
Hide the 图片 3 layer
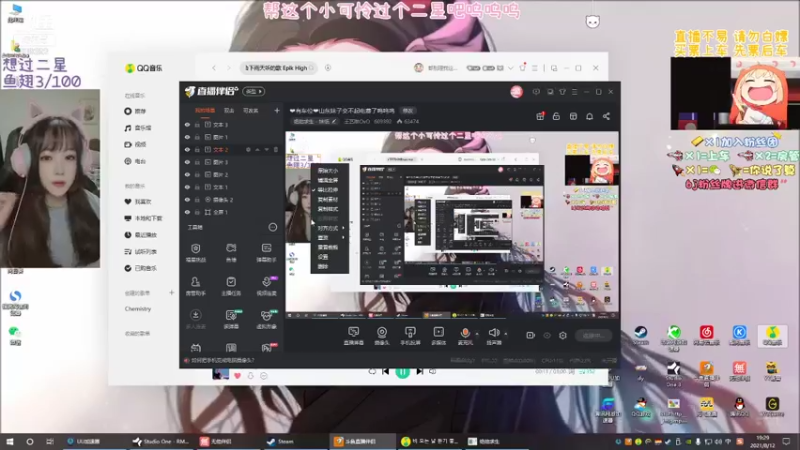pos(187,162)
